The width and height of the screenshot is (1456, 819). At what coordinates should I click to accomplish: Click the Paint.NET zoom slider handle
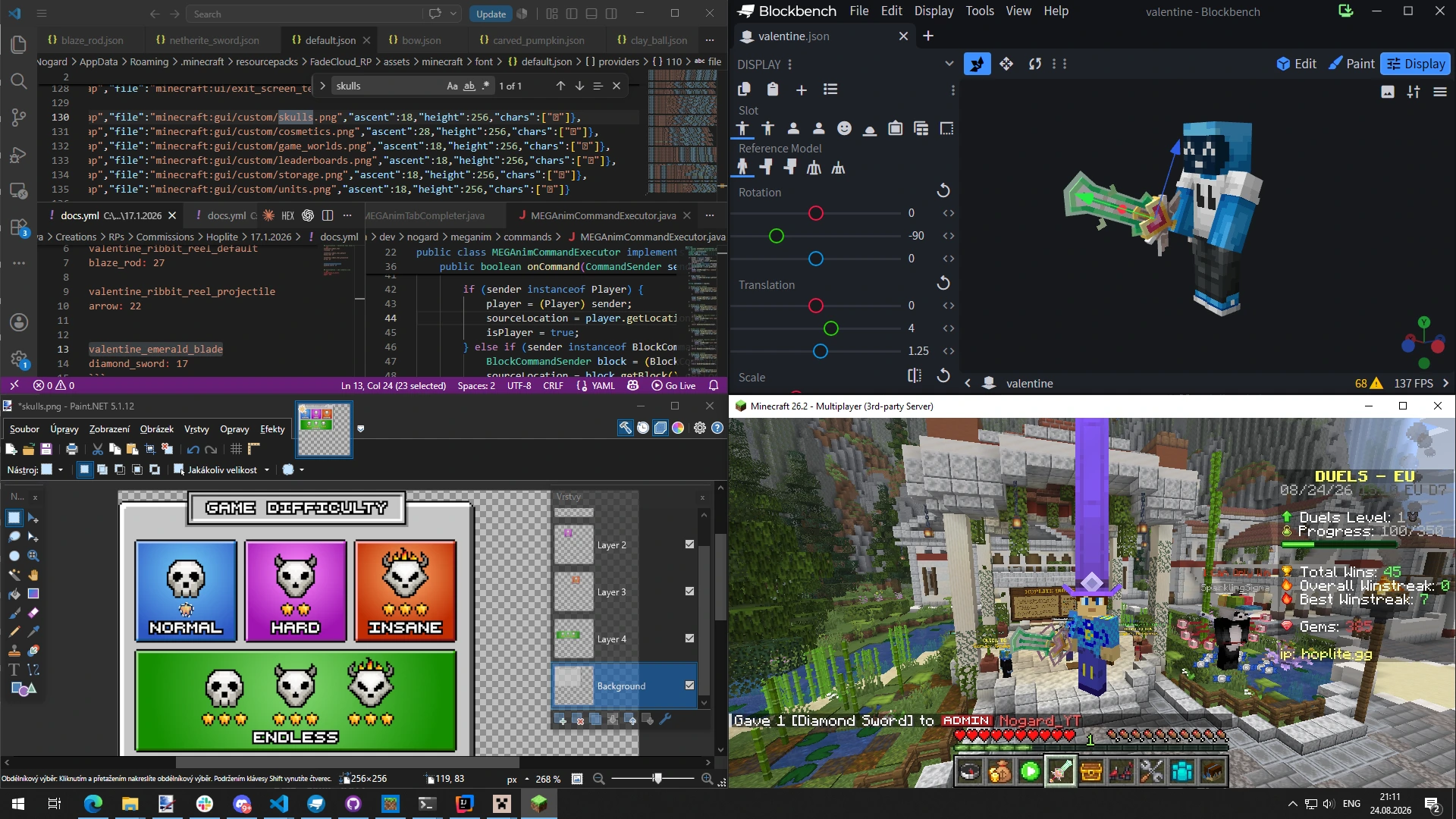tap(657, 778)
